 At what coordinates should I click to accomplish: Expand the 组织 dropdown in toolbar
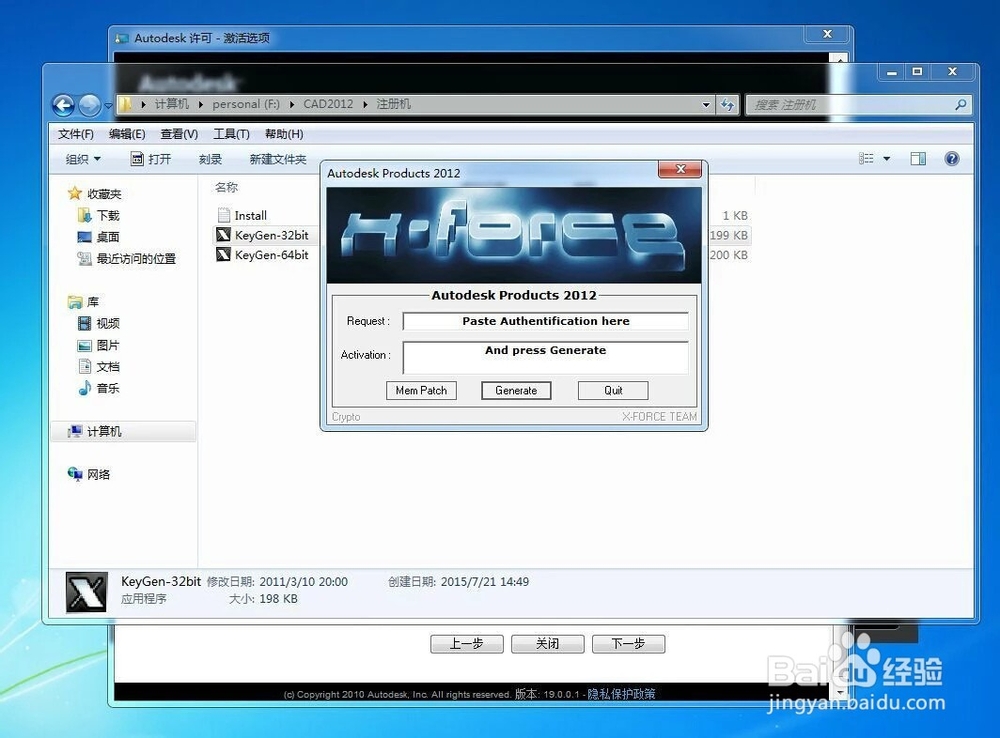click(84, 159)
